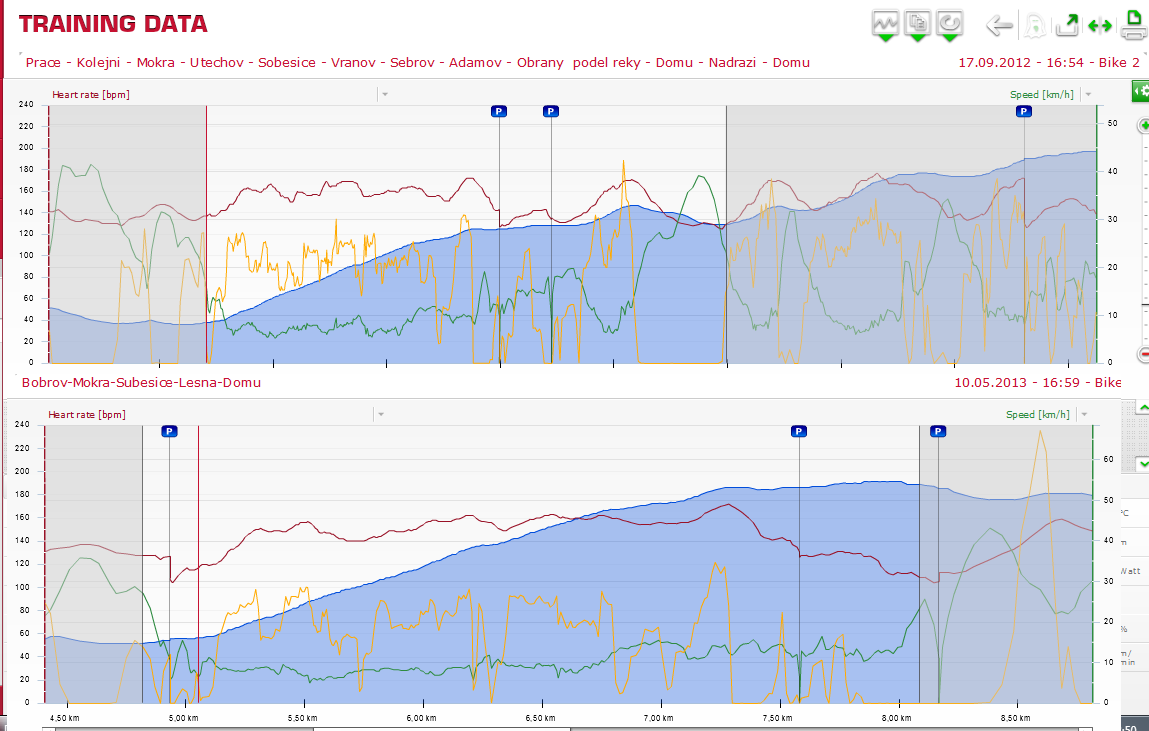This screenshot has width=1149, height=731.
Task: Print the training data via printer icon
Action: point(1134,25)
